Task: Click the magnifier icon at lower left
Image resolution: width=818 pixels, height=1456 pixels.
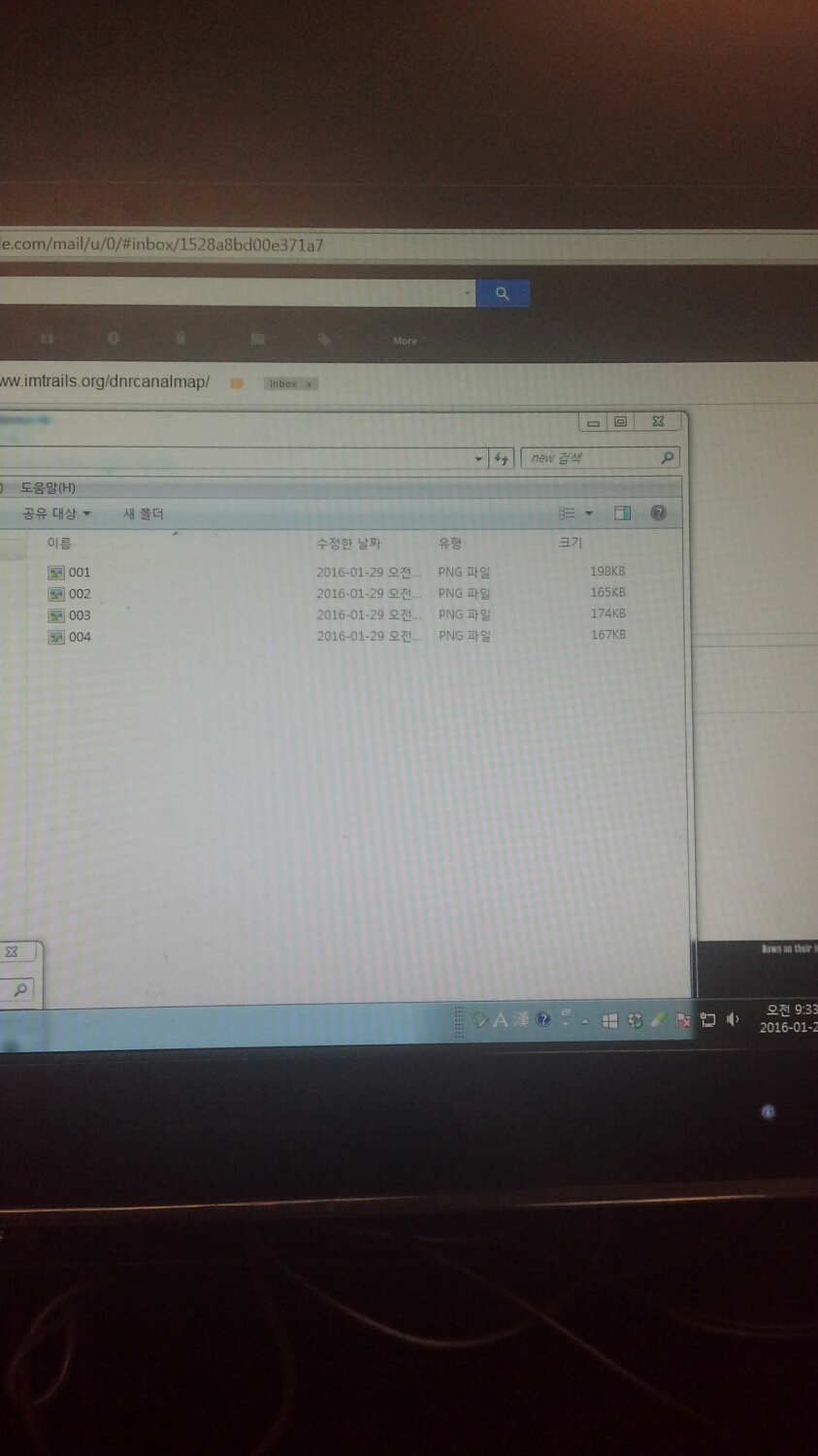Action: [19, 989]
